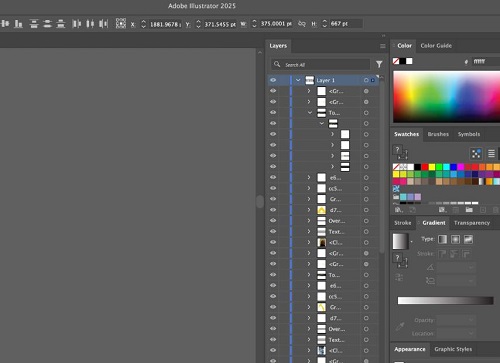Expand the row with blue photo thumbnail
The width and height of the screenshot is (500, 363).
309,351
